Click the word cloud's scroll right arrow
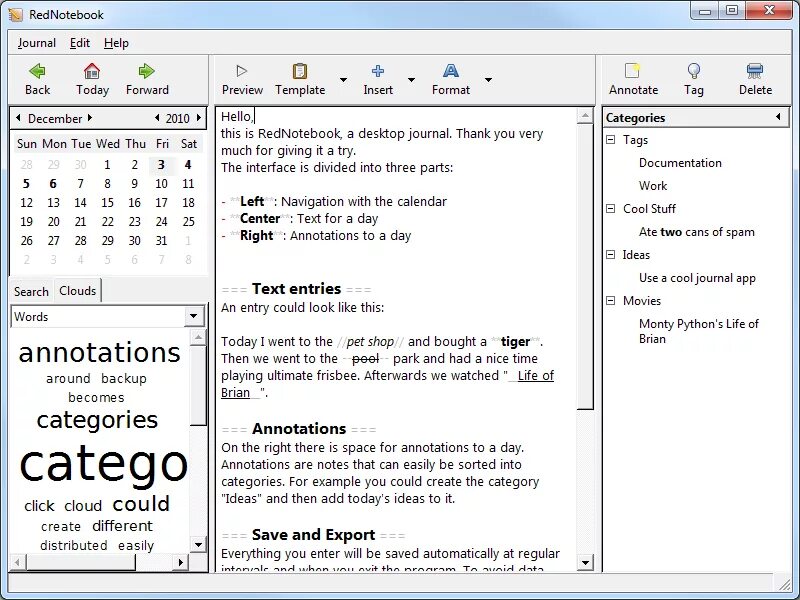Image resolution: width=800 pixels, height=600 pixels. coord(181,562)
